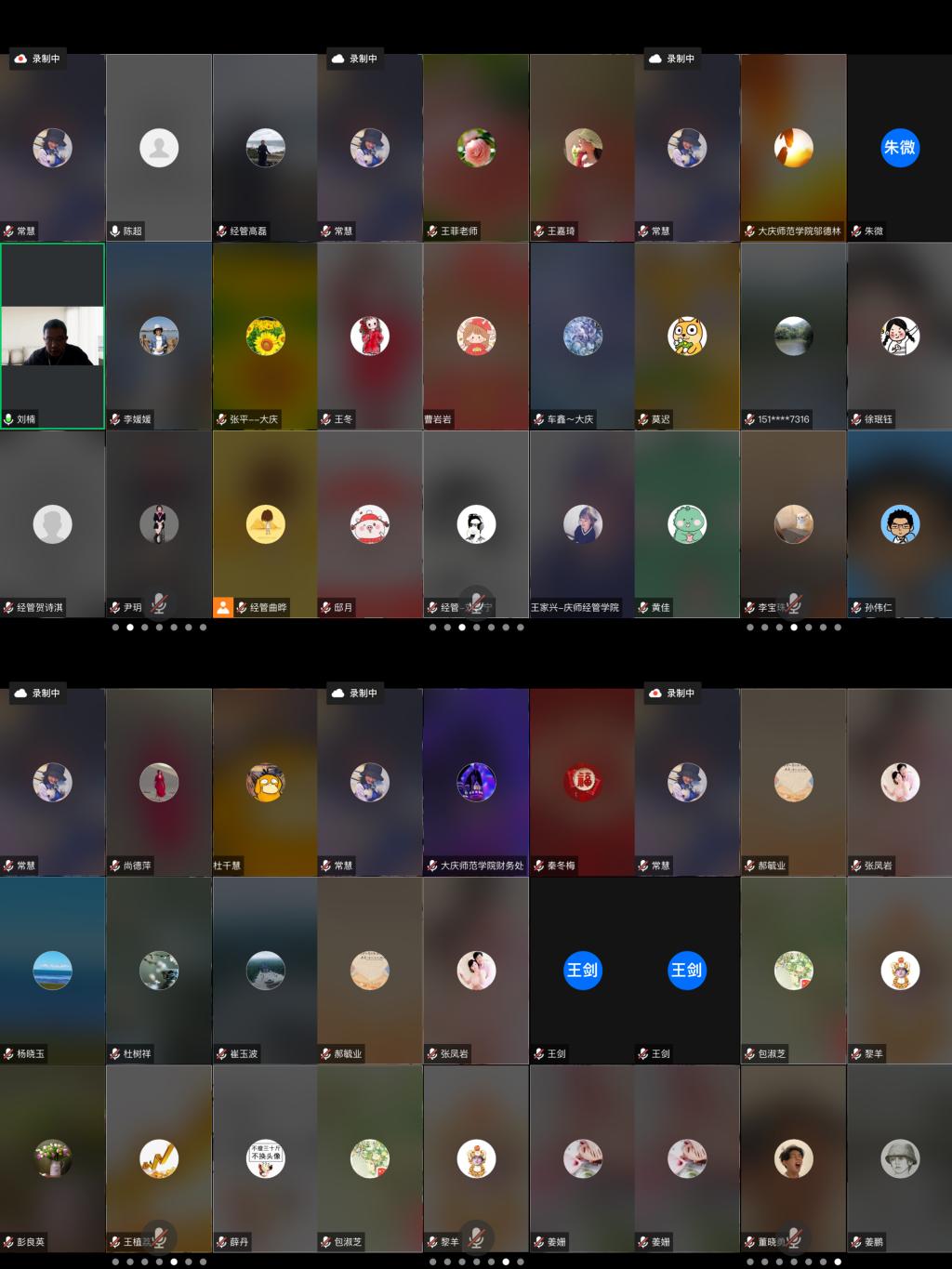Screen dimensions: 952x1269
Task: Click the 王家兴-庆师经管学院 name label
Action: pos(575,607)
